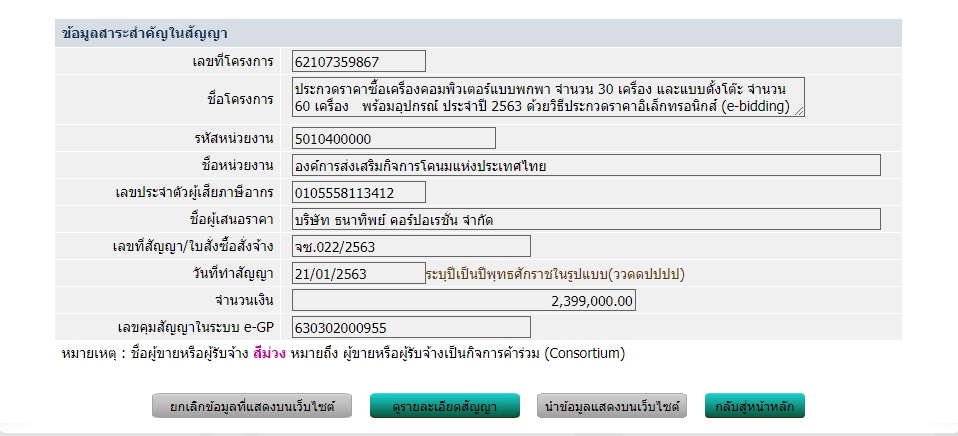Select the agency name field องค์การส่งเสริมกิจการโคนม

point(586,165)
